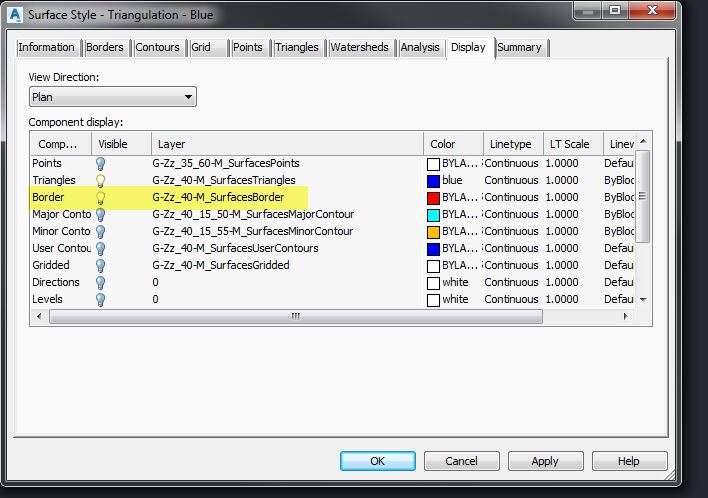This screenshot has width=708, height=498.
Task: Click layer G-Zz_35_60-M_SurfacesPoints
Action: point(226,163)
